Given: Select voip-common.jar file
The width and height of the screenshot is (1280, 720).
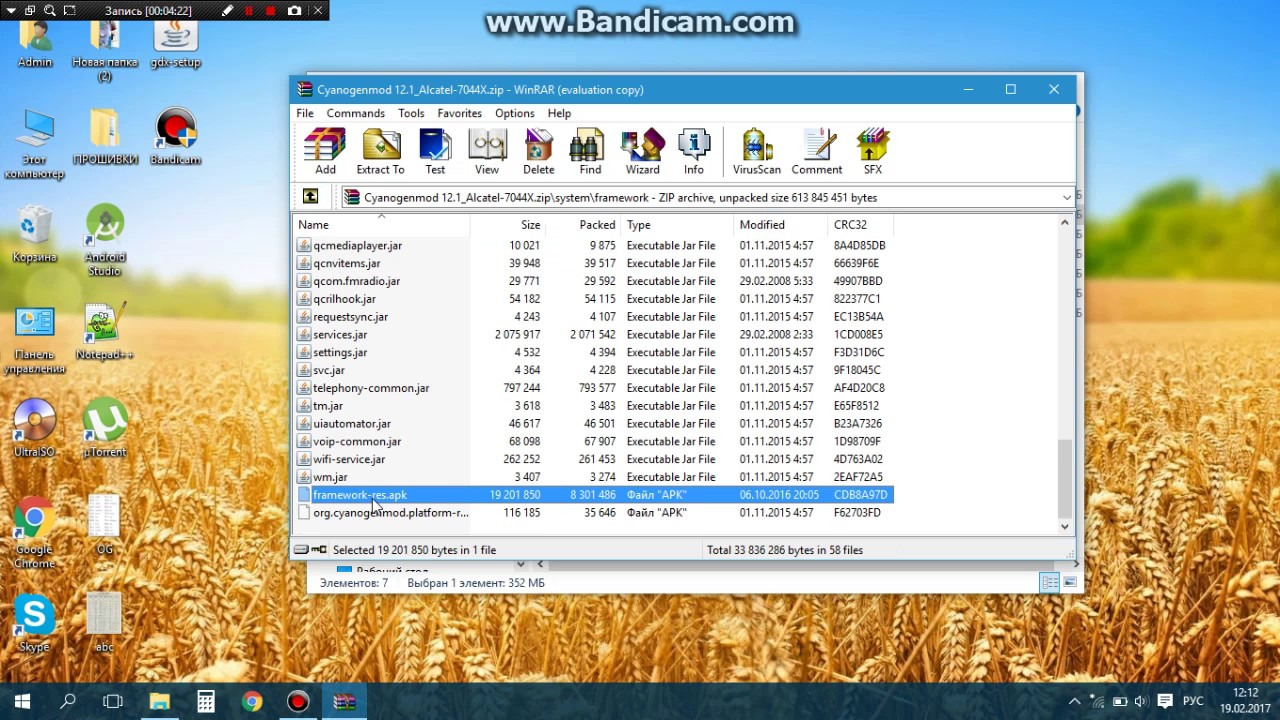Looking at the screenshot, I should 594,441.
